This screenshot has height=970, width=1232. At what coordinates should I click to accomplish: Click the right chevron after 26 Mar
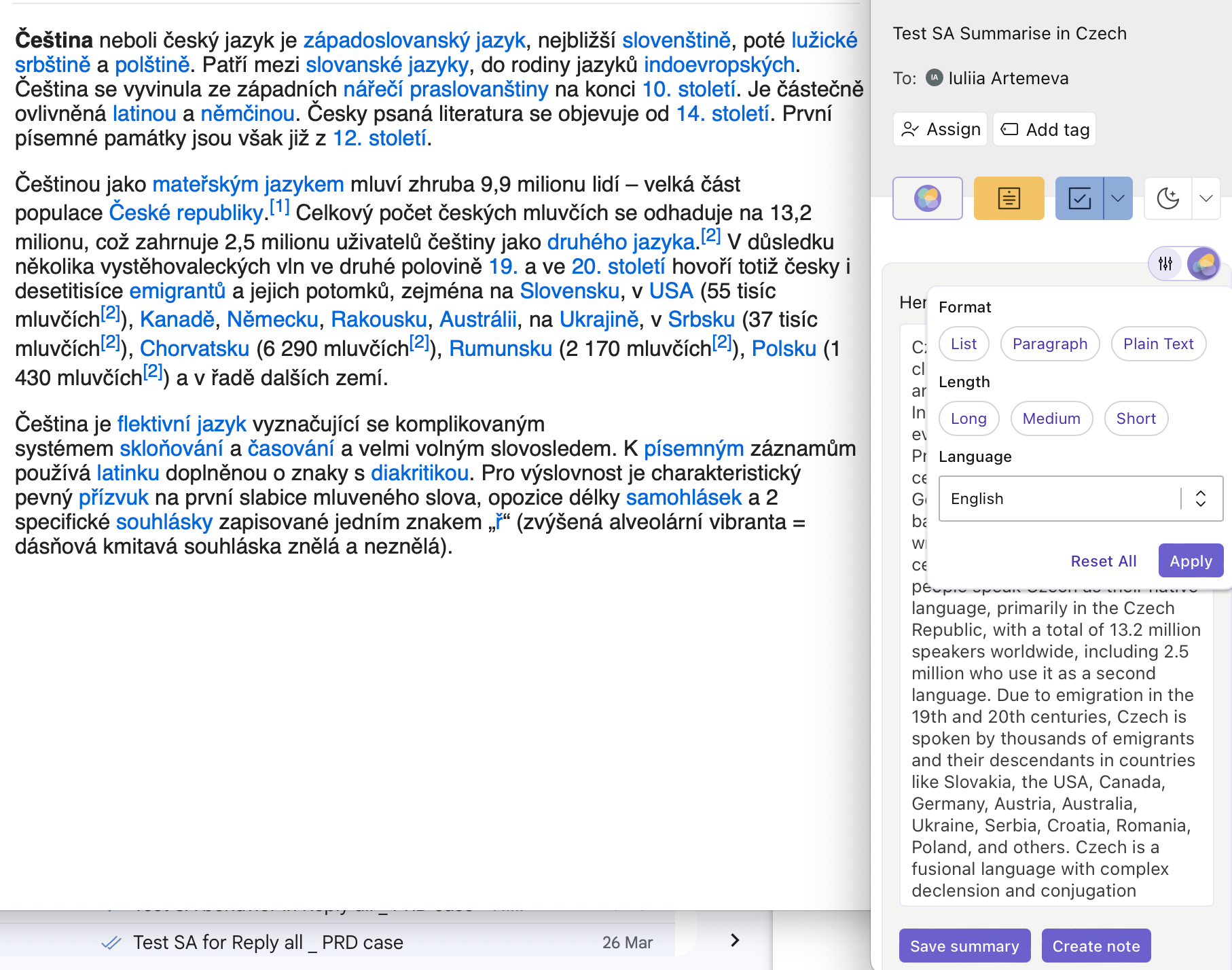tap(734, 941)
